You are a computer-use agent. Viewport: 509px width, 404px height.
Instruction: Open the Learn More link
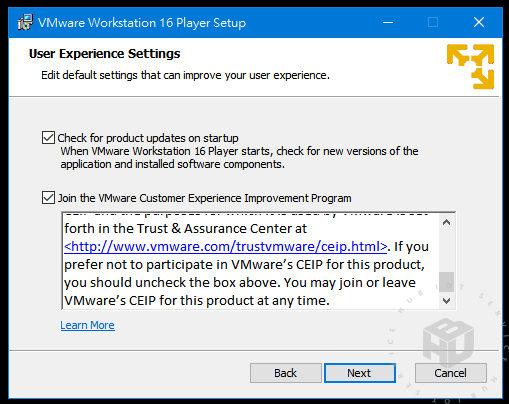(88, 325)
